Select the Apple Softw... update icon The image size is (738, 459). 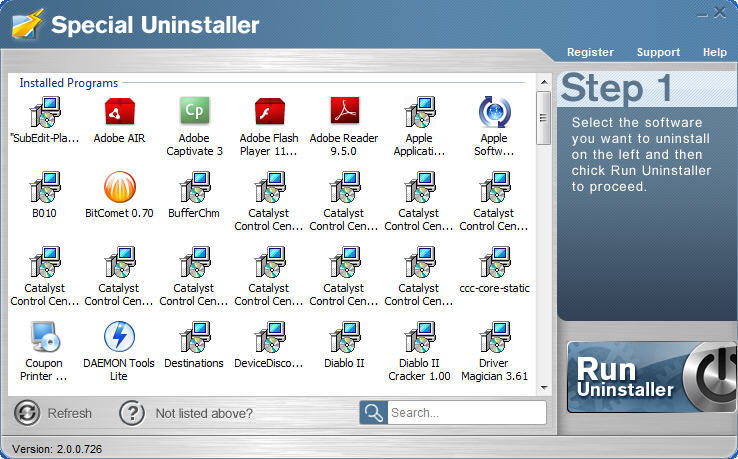point(494,112)
